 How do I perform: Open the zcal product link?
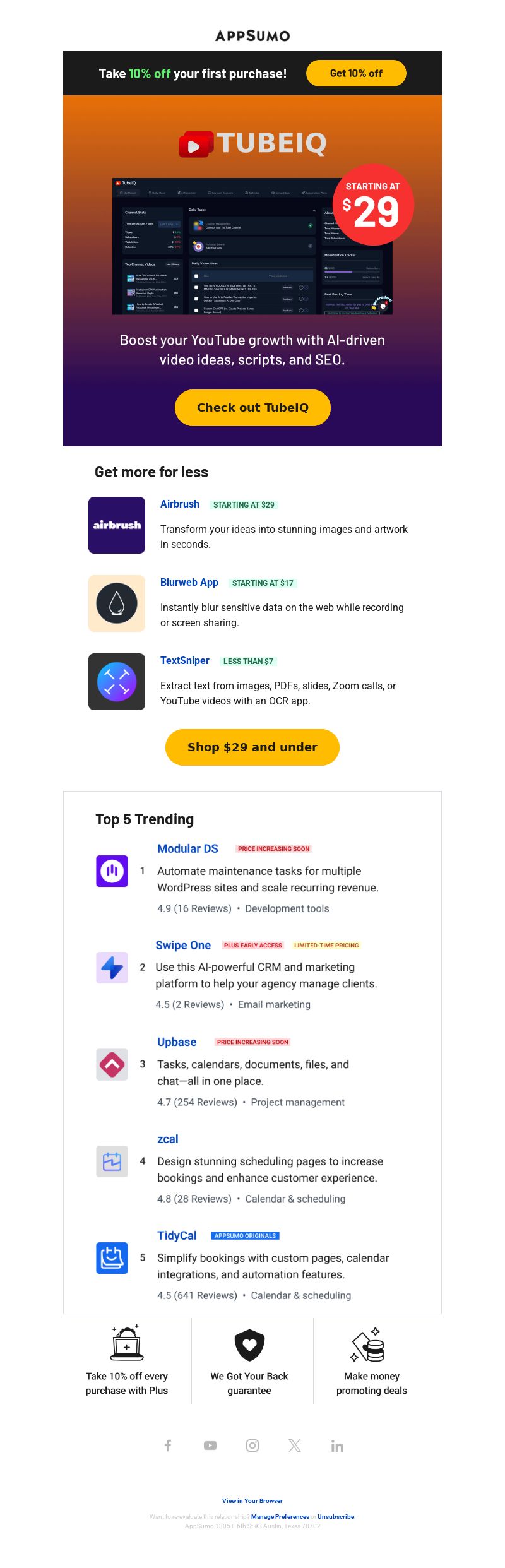168,1139
